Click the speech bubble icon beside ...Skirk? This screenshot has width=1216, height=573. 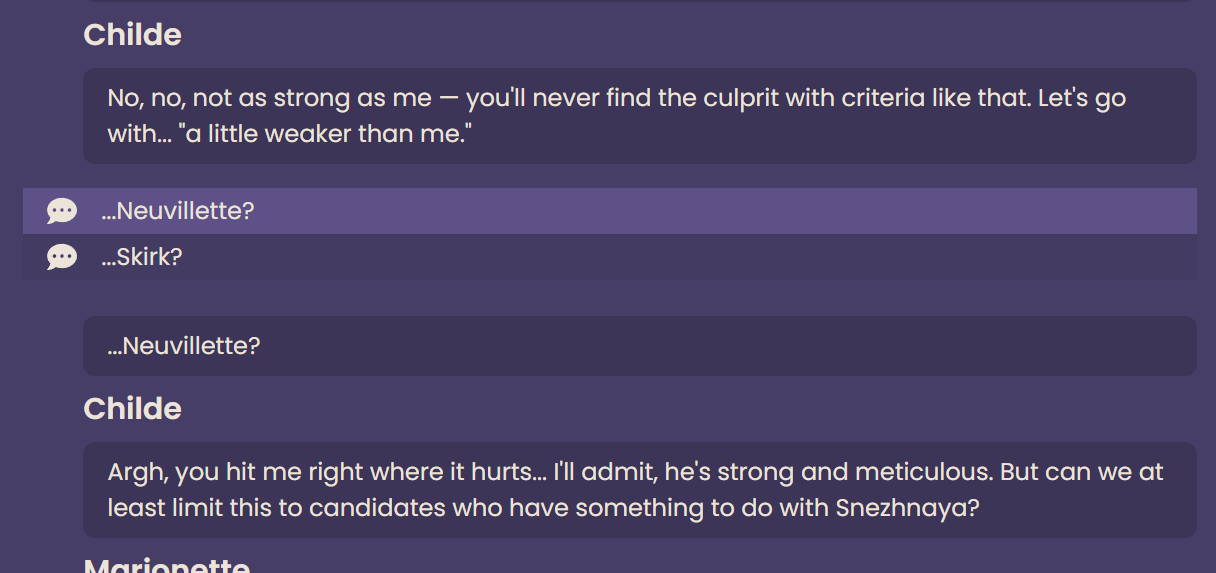tap(62, 257)
